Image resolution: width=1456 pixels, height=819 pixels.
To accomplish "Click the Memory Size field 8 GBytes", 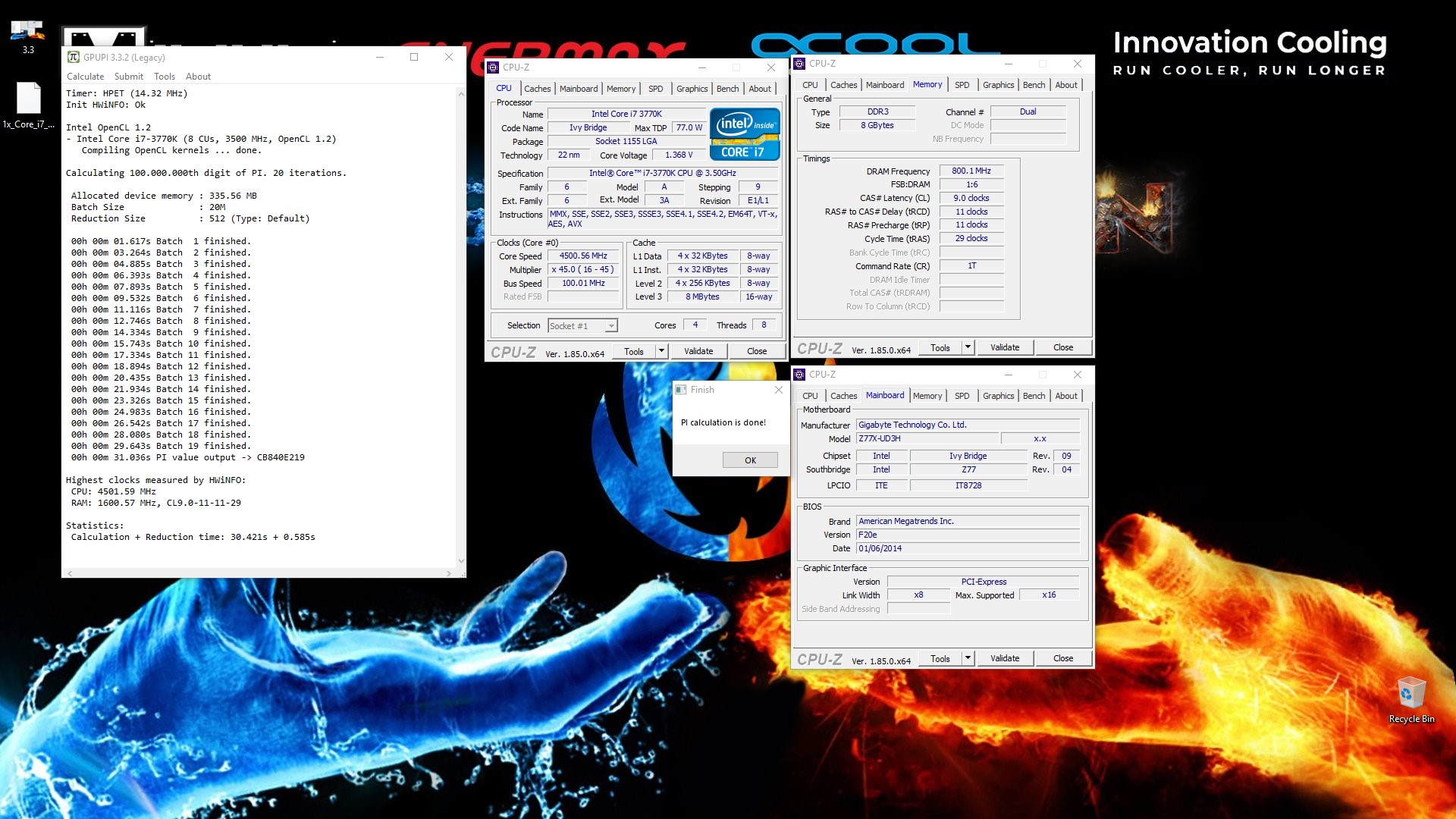I will point(877,126).
